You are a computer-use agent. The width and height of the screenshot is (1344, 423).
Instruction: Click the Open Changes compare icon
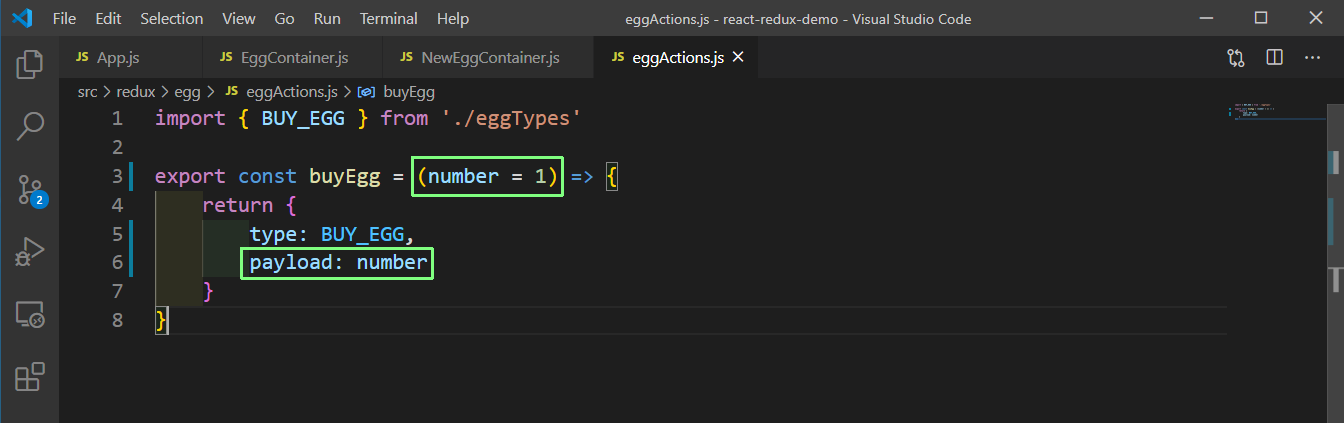tap(1236, 58)
